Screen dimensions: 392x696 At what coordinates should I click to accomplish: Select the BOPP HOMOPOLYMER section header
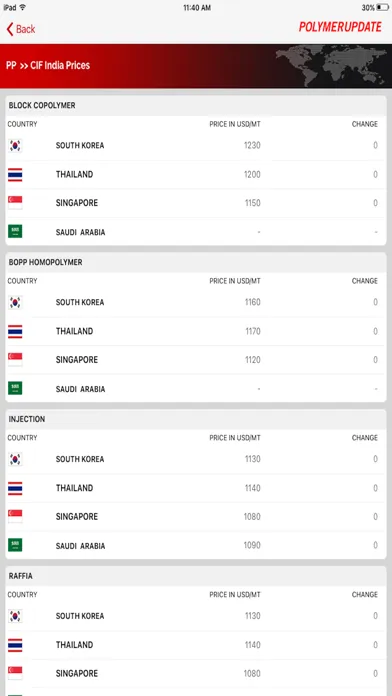[196, 262]
